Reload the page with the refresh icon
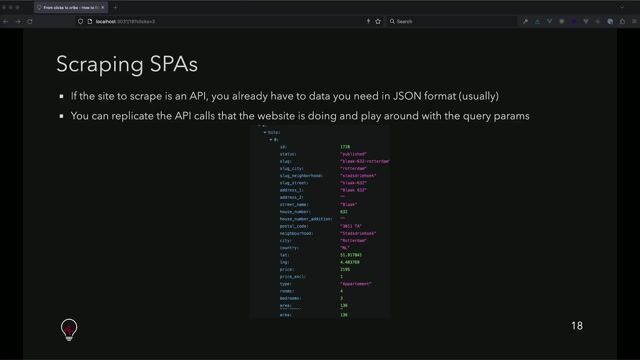Screen dimensions: 640x360 (30, 21)
